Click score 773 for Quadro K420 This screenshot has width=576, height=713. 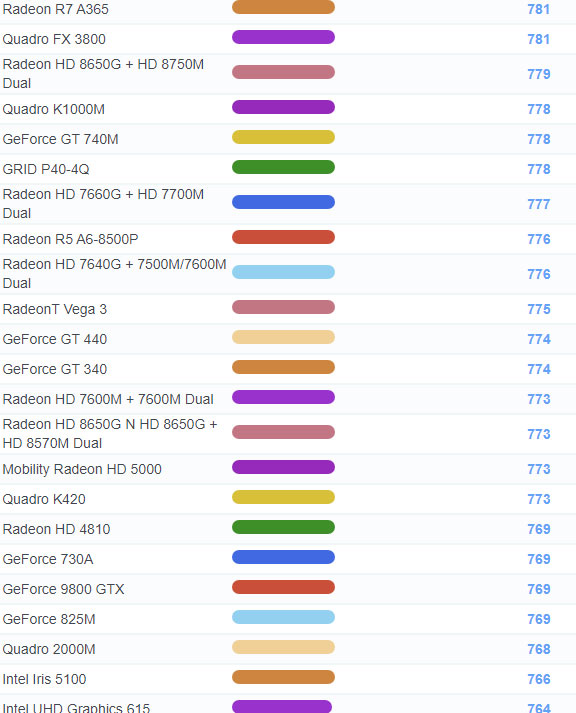pos(539,499)
